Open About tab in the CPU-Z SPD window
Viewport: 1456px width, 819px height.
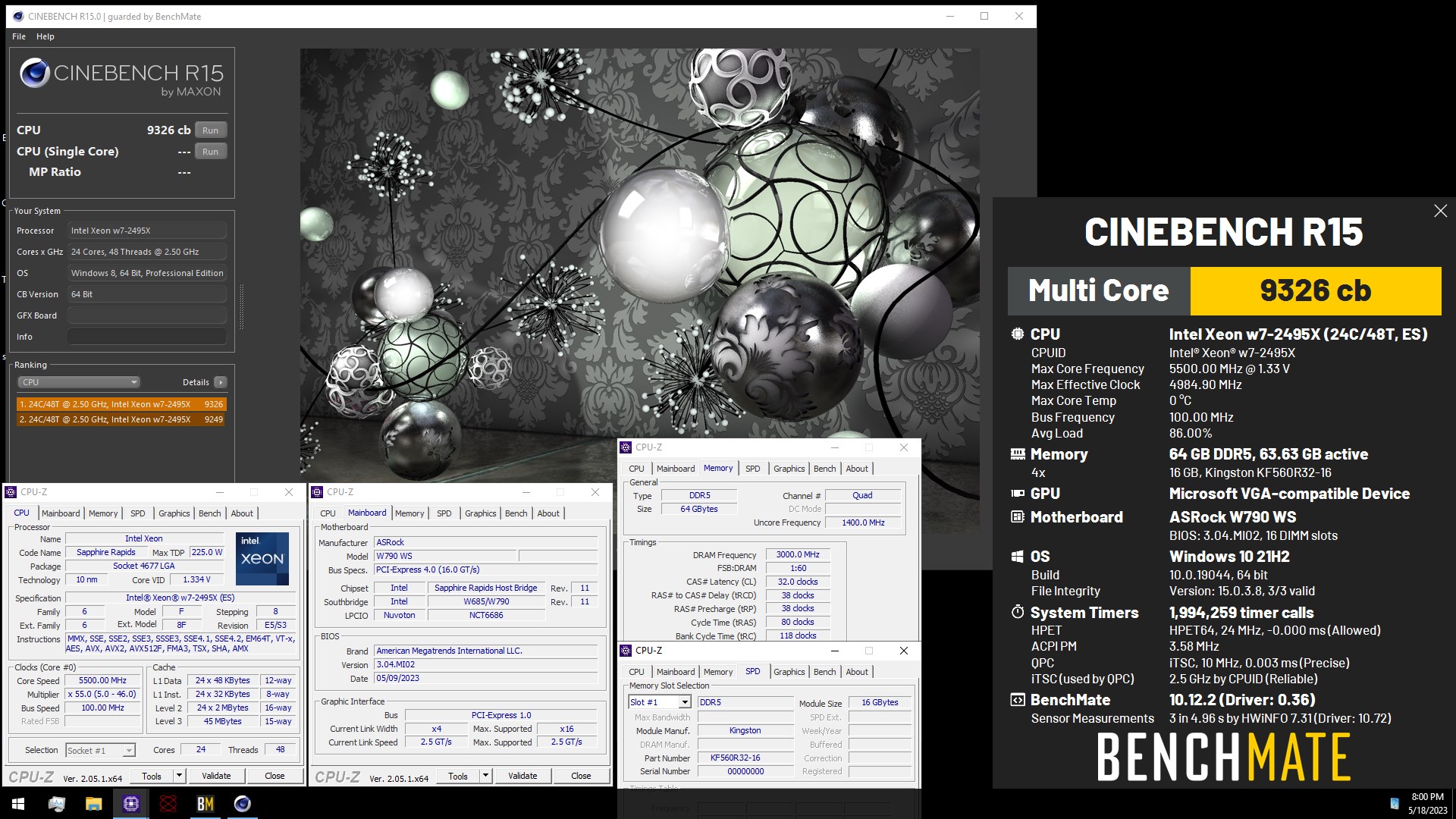tap(857, 672)
